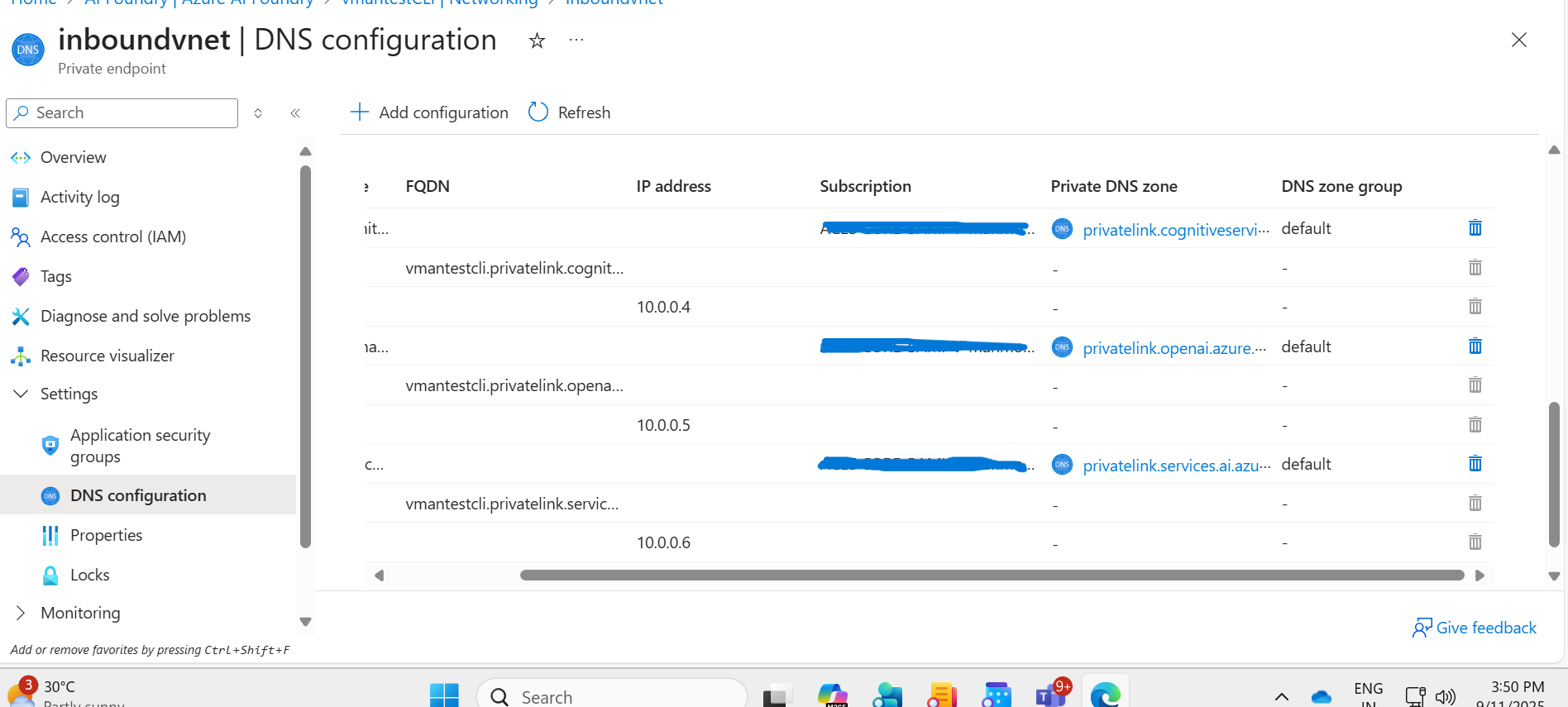This screenshot has height=707, width=1568.
Task: Open the privatelink.services.ai.azure DNS zone link
Action: point(1176,466)
